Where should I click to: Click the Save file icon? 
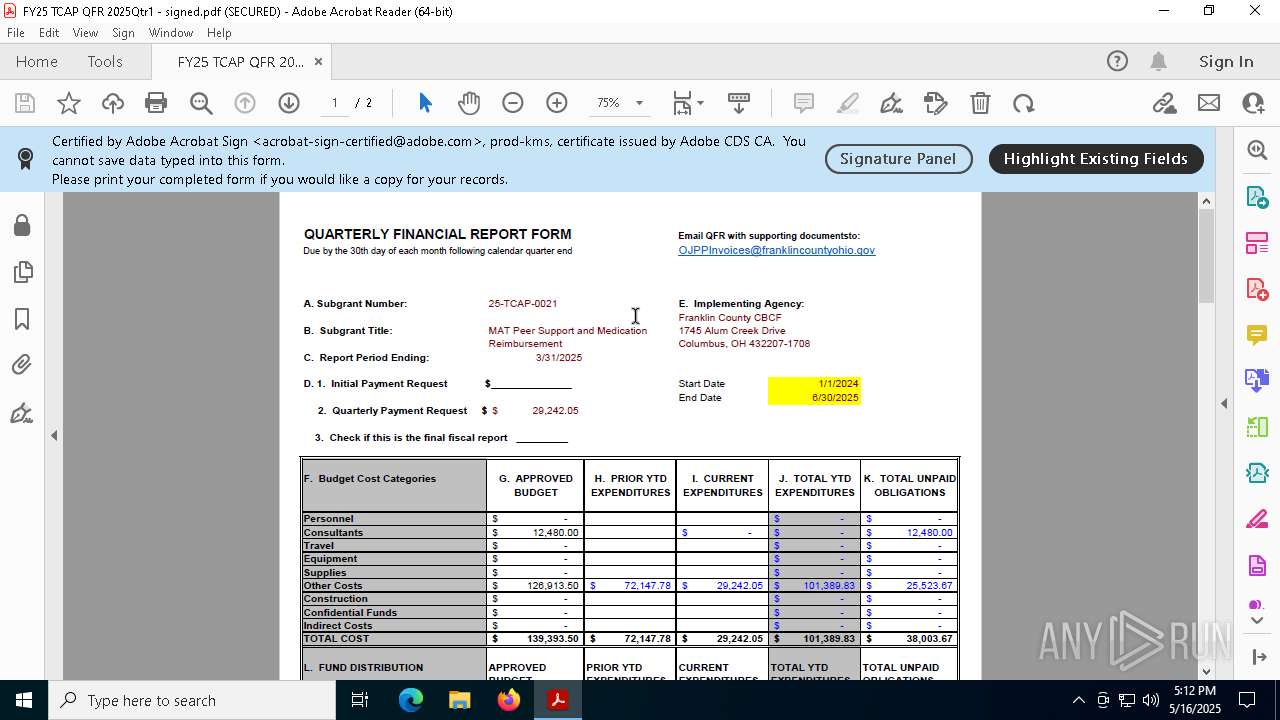tap(25, 103)
